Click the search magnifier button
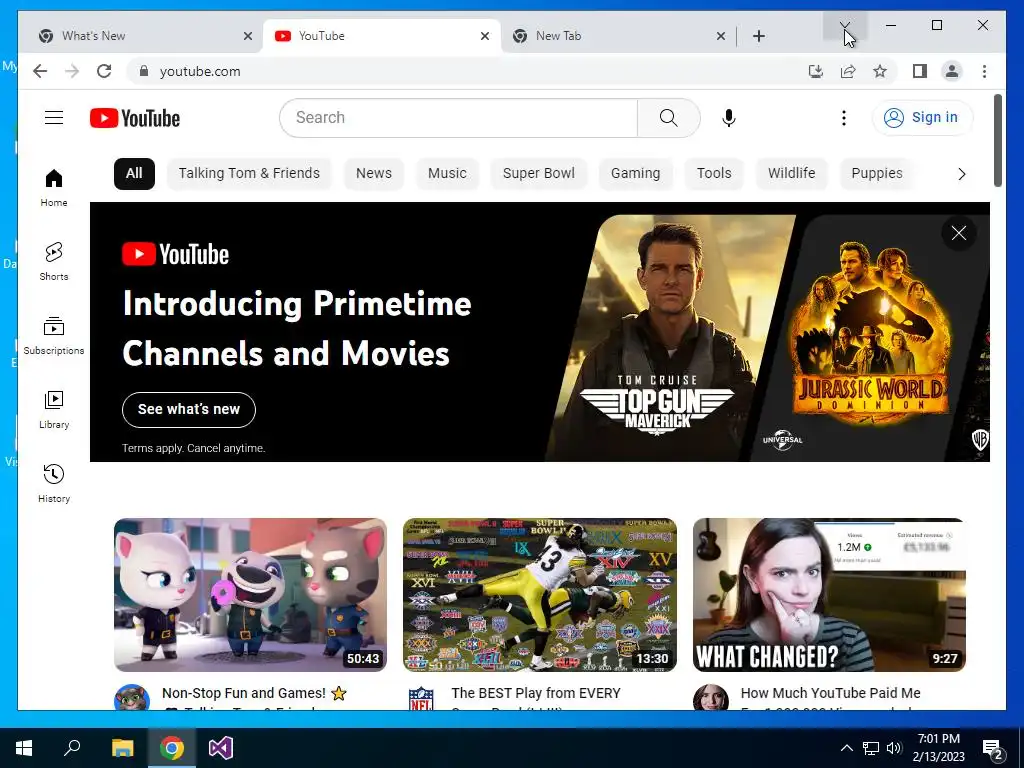This screenshot has width=1024, height=768. pyautogui.click(x=669, y=118)
